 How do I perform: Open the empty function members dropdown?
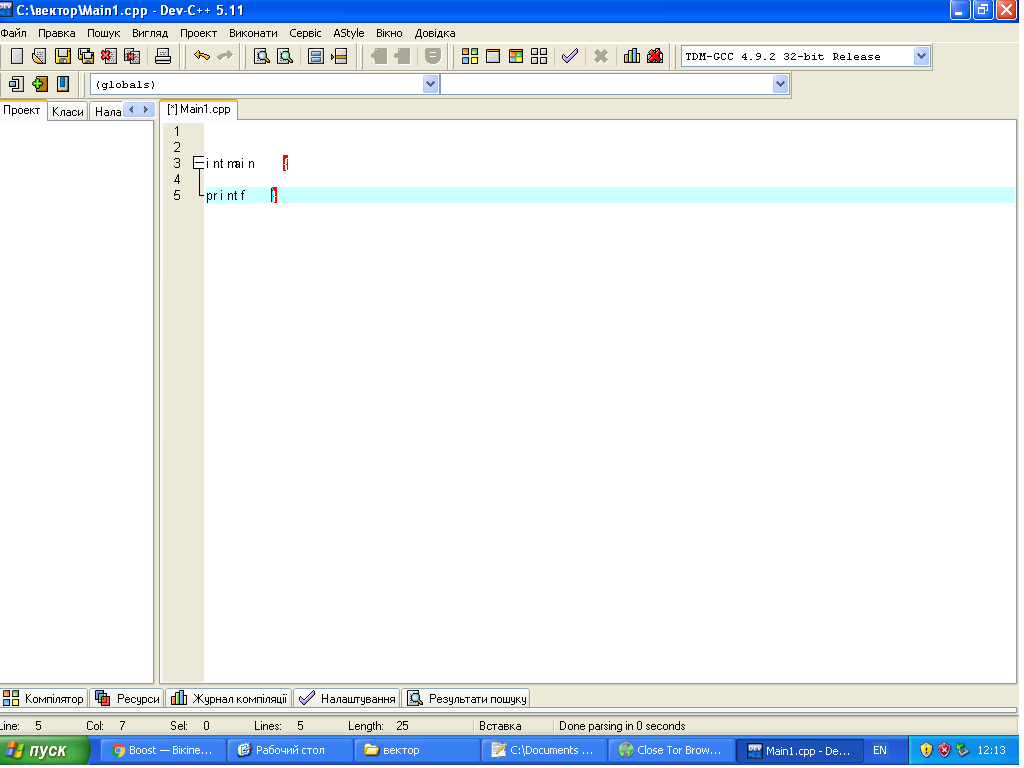[781, 85]
